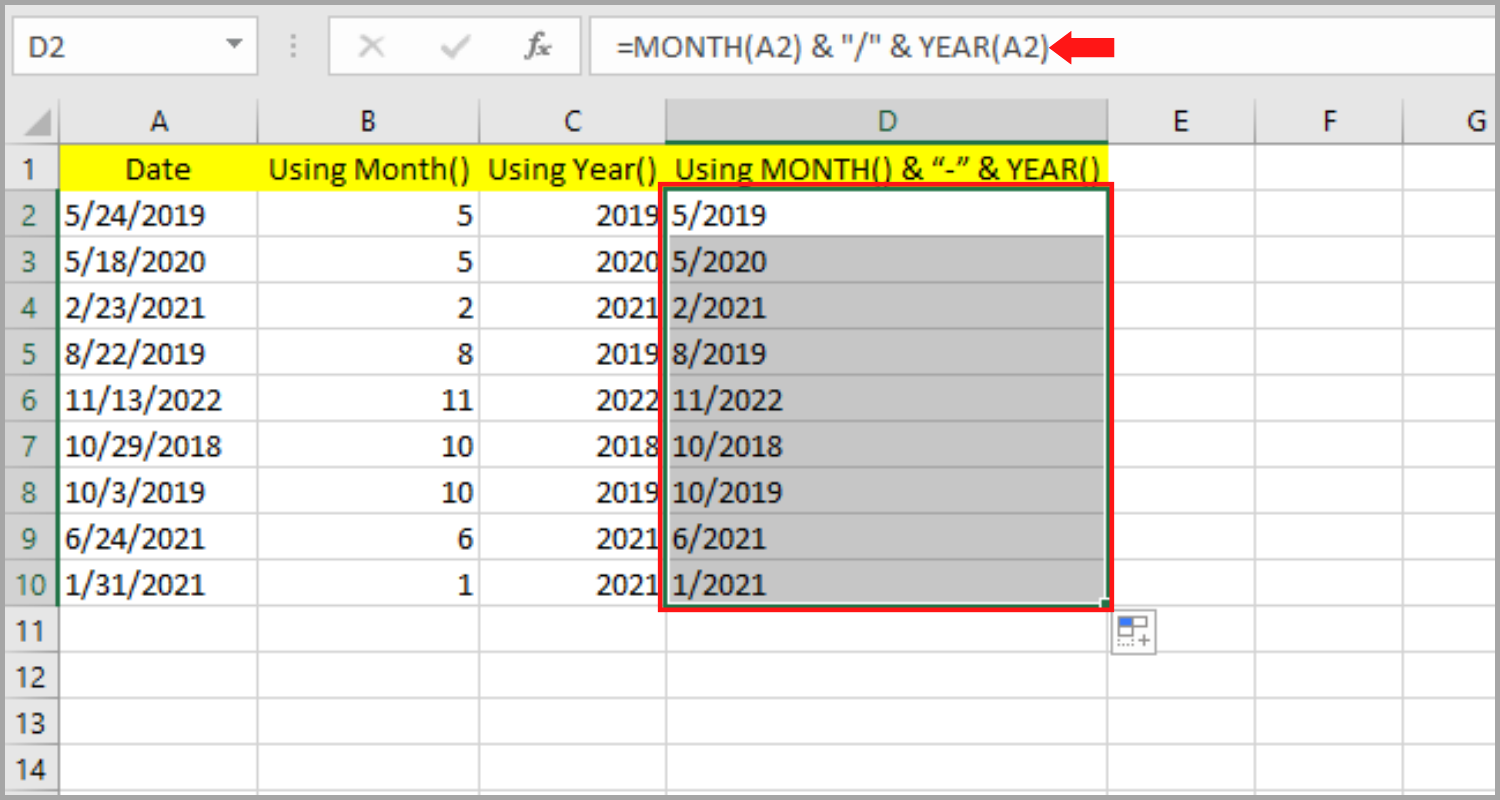
Task: Click the Enter (checkmark) icon in formula bar
Action: click(456, 46)
